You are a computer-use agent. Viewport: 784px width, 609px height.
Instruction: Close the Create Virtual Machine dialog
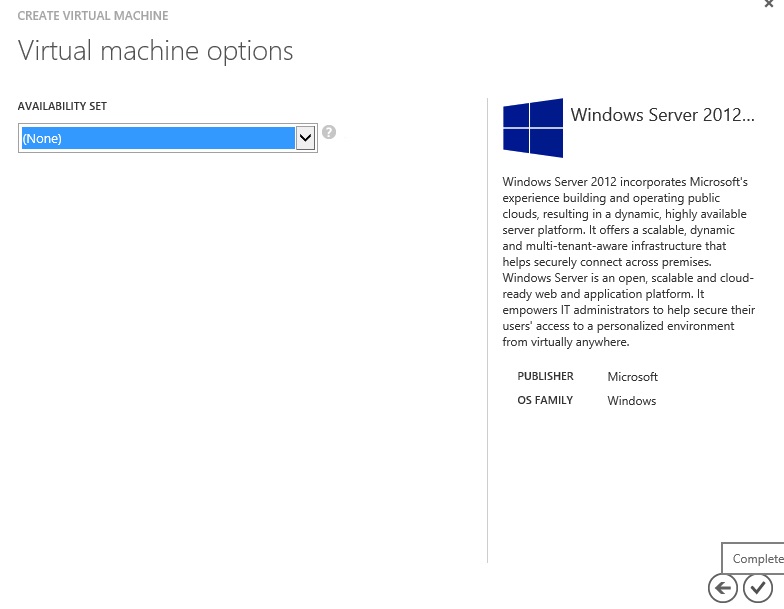point(768,4)
